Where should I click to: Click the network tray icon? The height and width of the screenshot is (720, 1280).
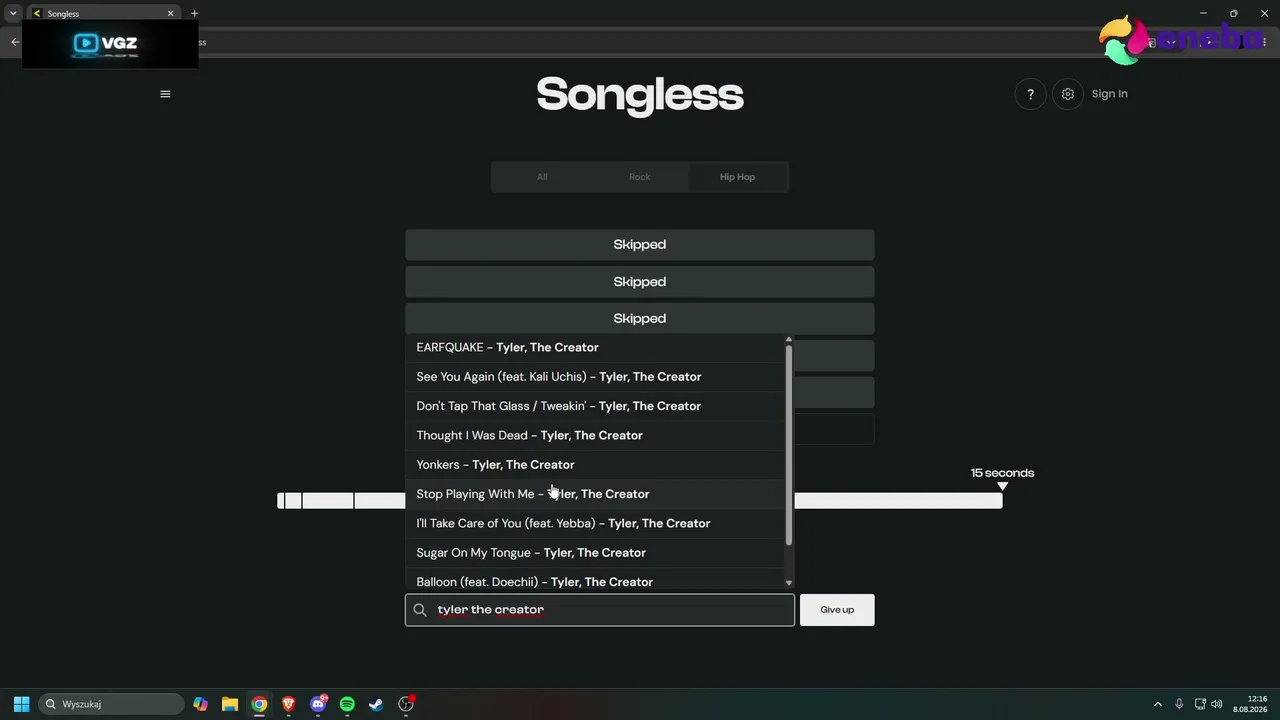click(1200, 704)
